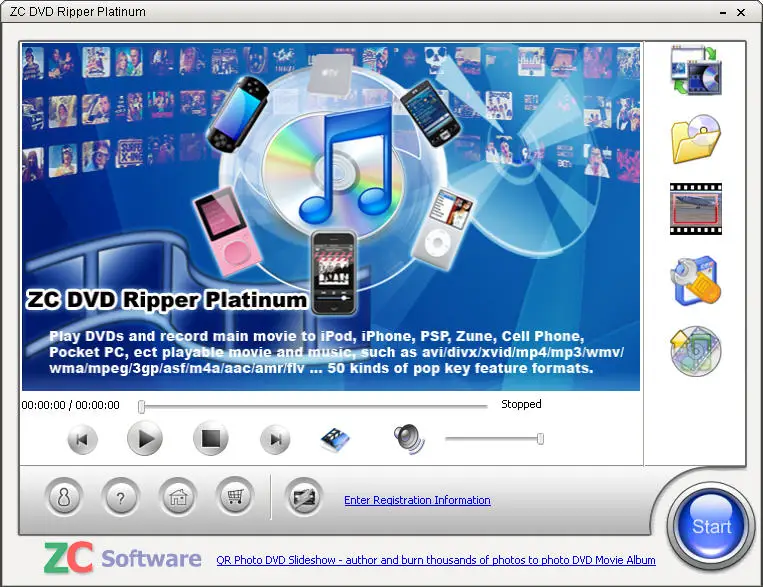
Task: Click the playback seek bar handle
Action: 141,406
